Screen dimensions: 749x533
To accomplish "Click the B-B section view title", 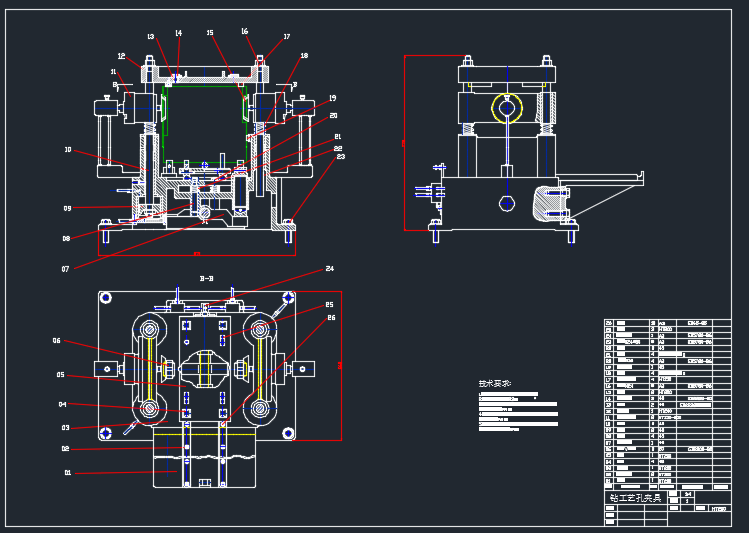I will tap(206, 279).
